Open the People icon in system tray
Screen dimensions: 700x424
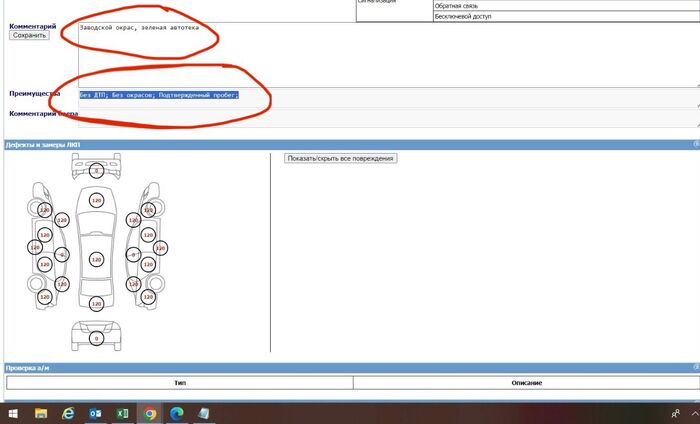pos(675,414)
